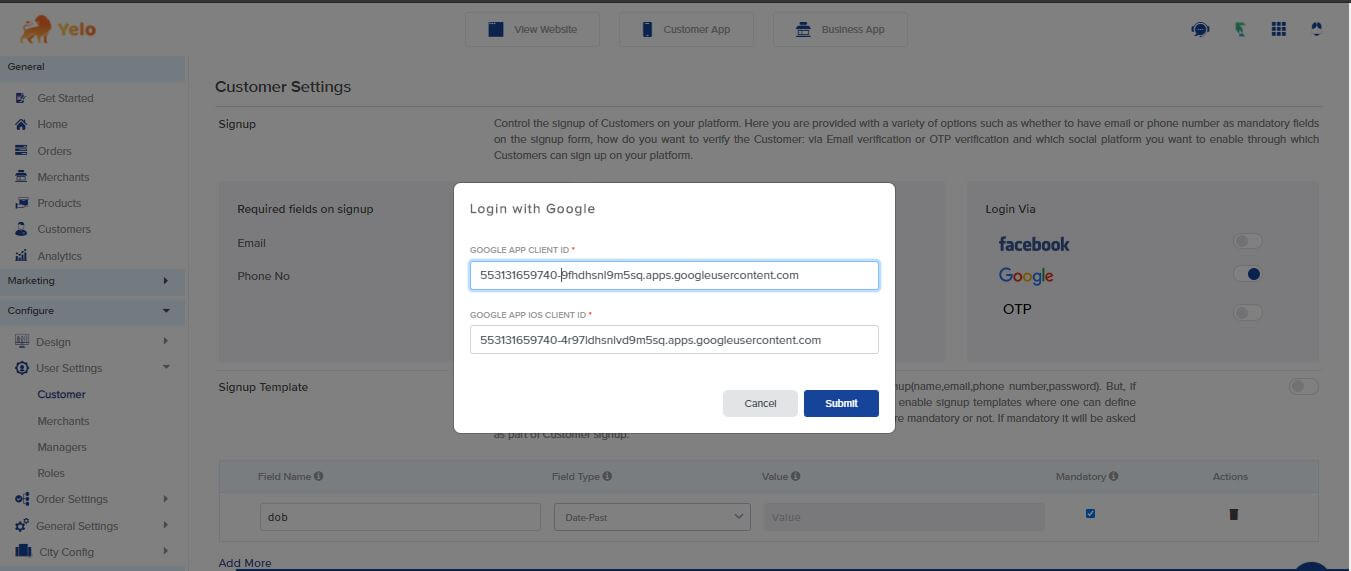This screenshot has height=571, width=1351.
Task: Click the Field Name info icon
Action: click(x=318, y=476)
